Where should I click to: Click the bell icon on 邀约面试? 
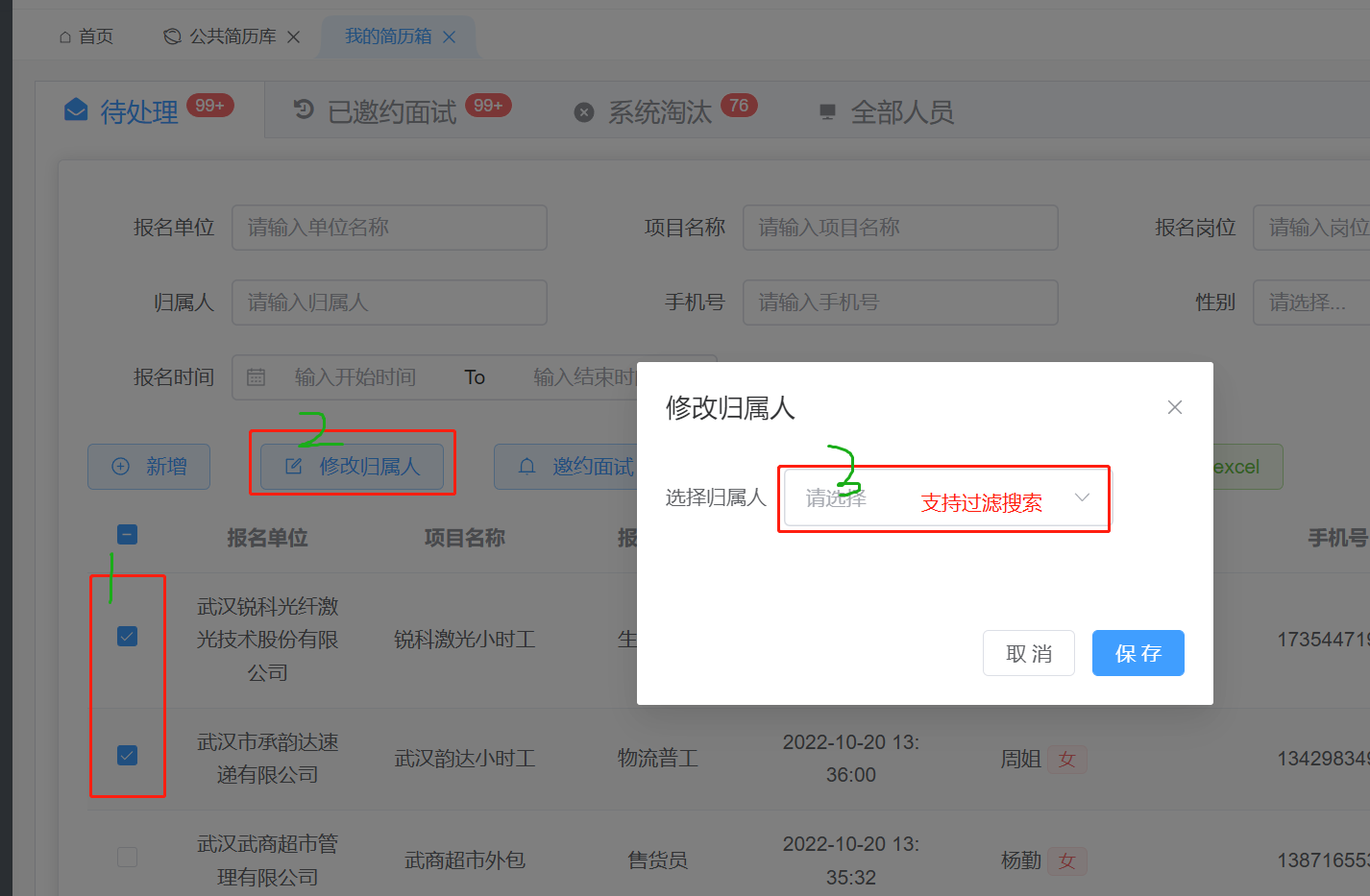point(526,467)
